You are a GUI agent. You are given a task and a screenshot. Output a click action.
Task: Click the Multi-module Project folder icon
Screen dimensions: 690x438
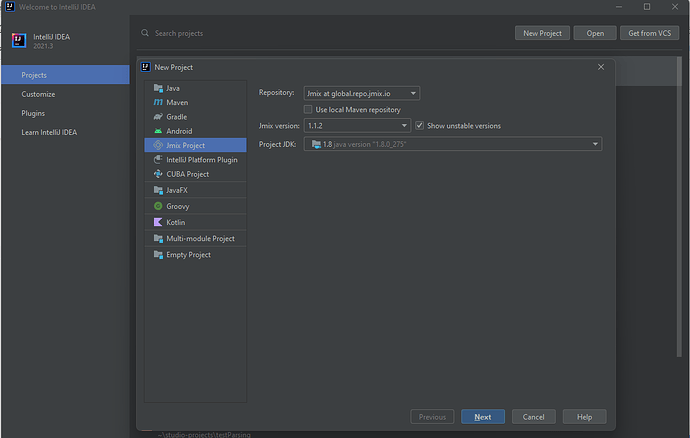tap(158, 238)
